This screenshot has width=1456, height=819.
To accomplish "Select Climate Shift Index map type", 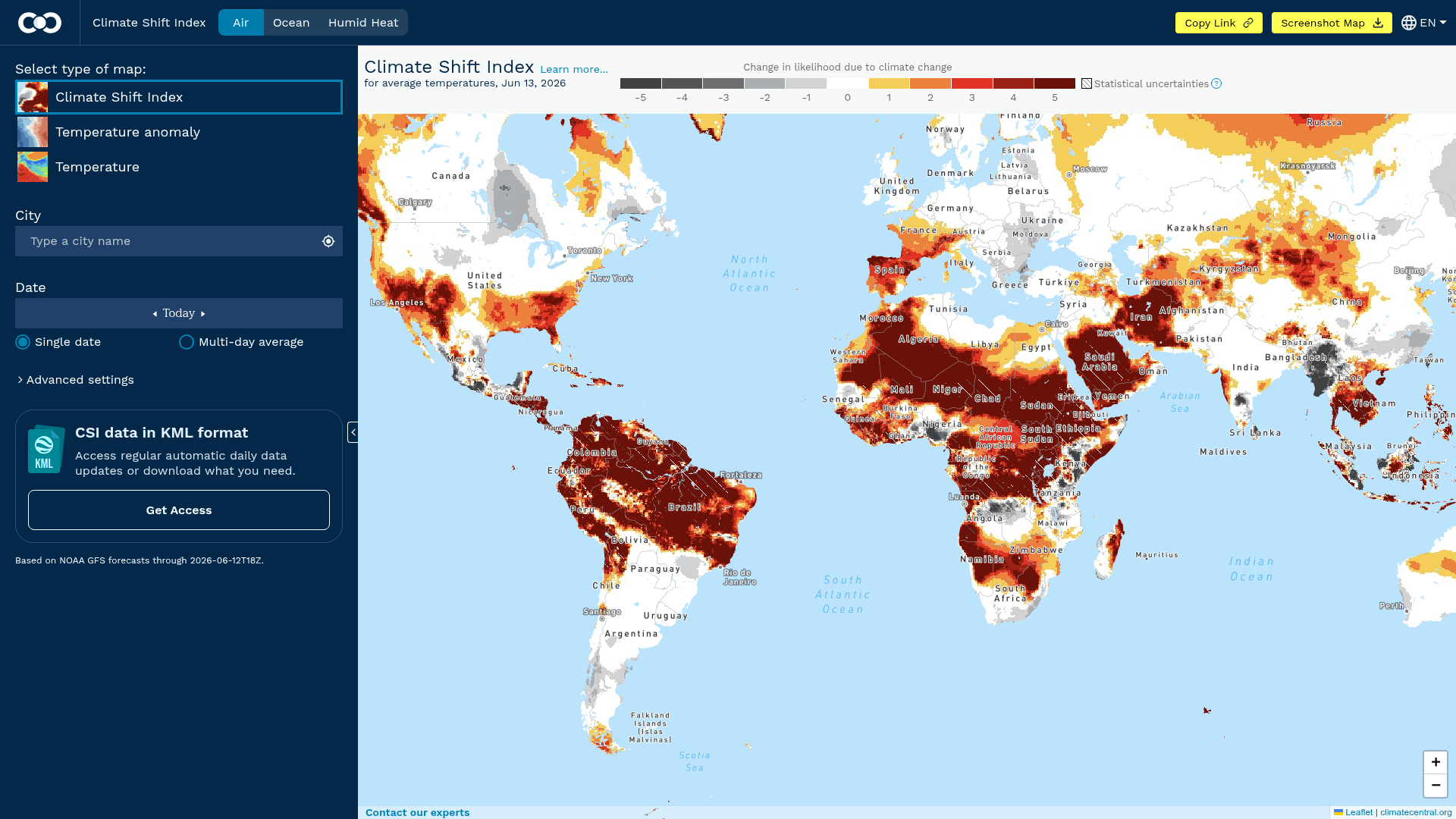I will coord(179,97).
